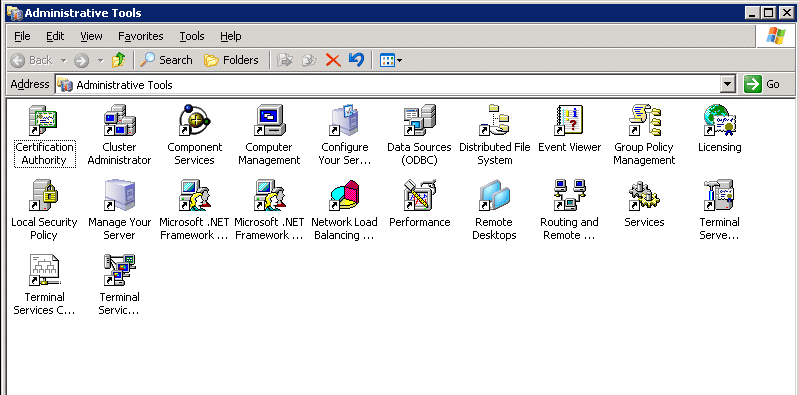Toggle the Folders pane
This screenshot has width=799, height=395.
click(231, 60)
